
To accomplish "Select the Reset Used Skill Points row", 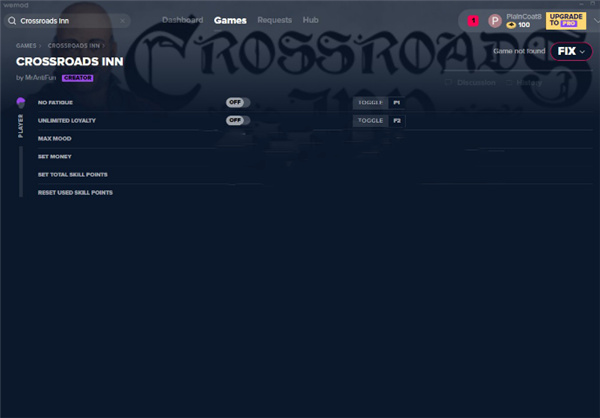I will [x=315, y=193].
